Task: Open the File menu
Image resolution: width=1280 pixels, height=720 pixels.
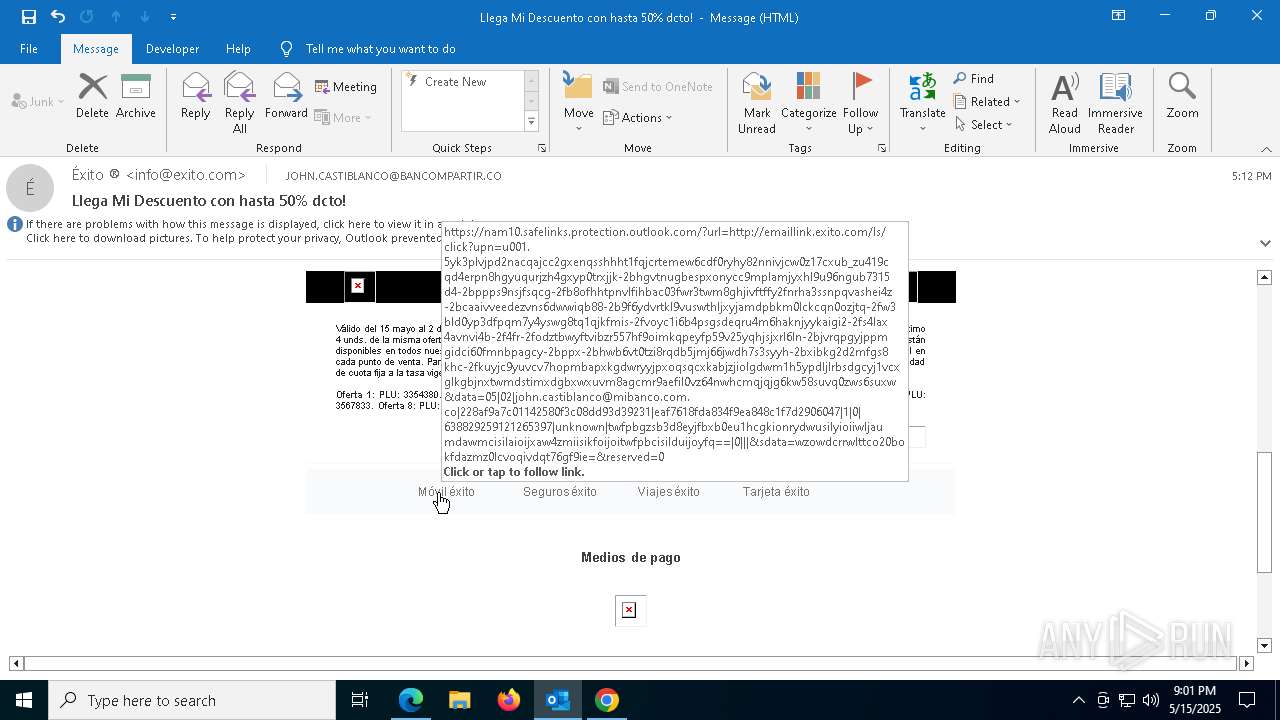Action: [29, 49]
